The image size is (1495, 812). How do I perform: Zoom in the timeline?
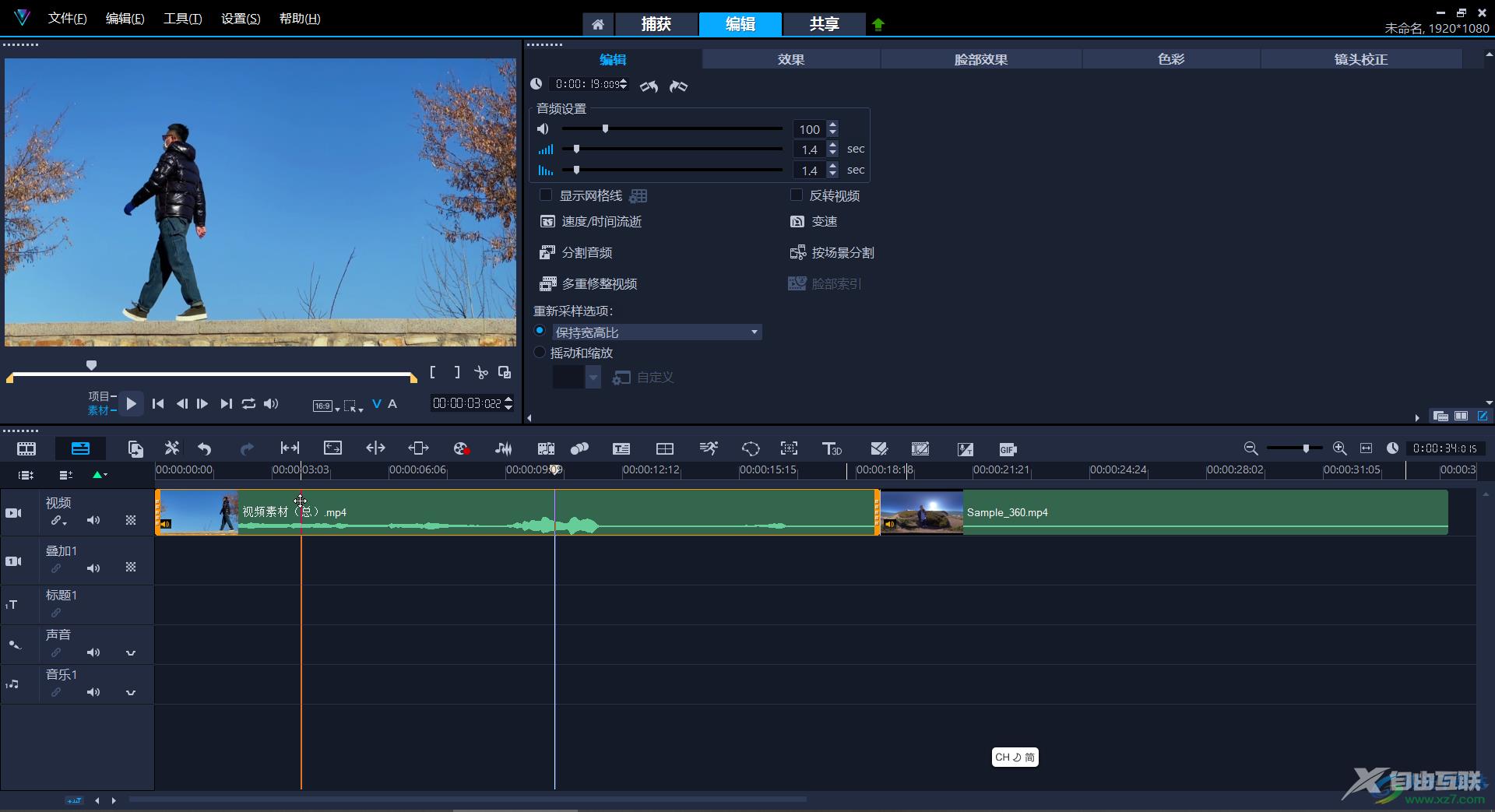coord(1339,448)
